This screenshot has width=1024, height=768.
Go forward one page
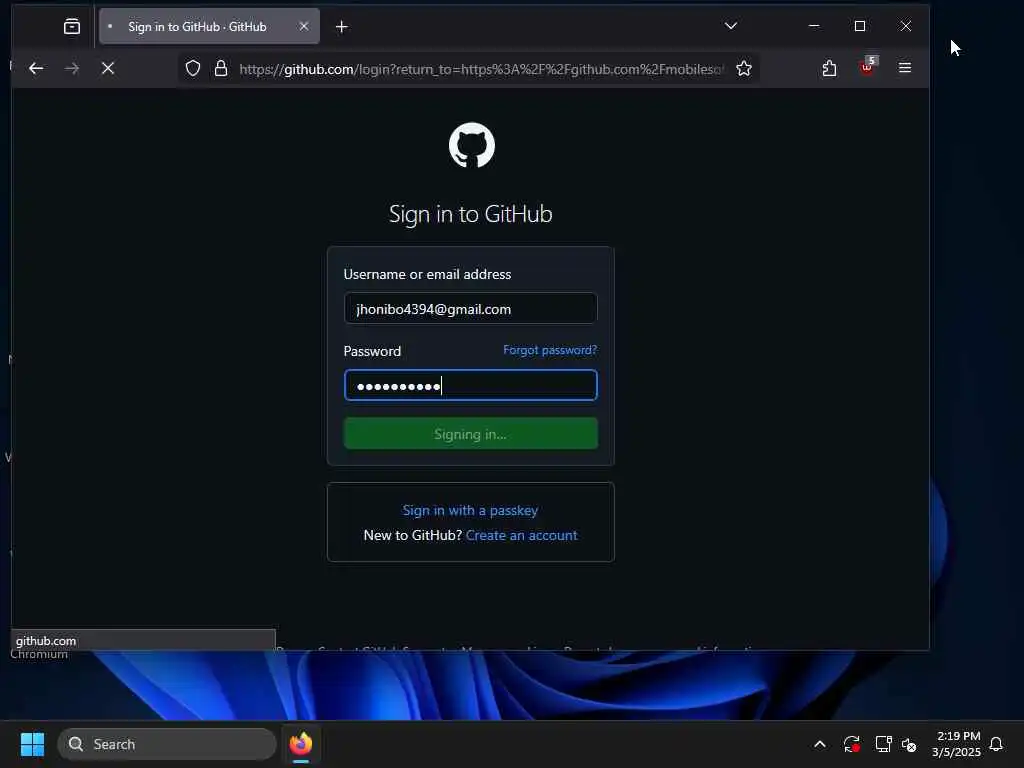72,68
